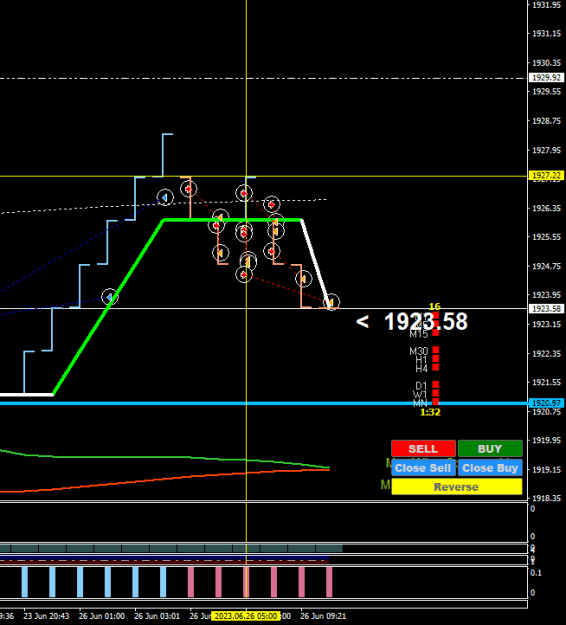Click the green BUY button
This screenshot has width=566, height=625.
click(490, 448)
